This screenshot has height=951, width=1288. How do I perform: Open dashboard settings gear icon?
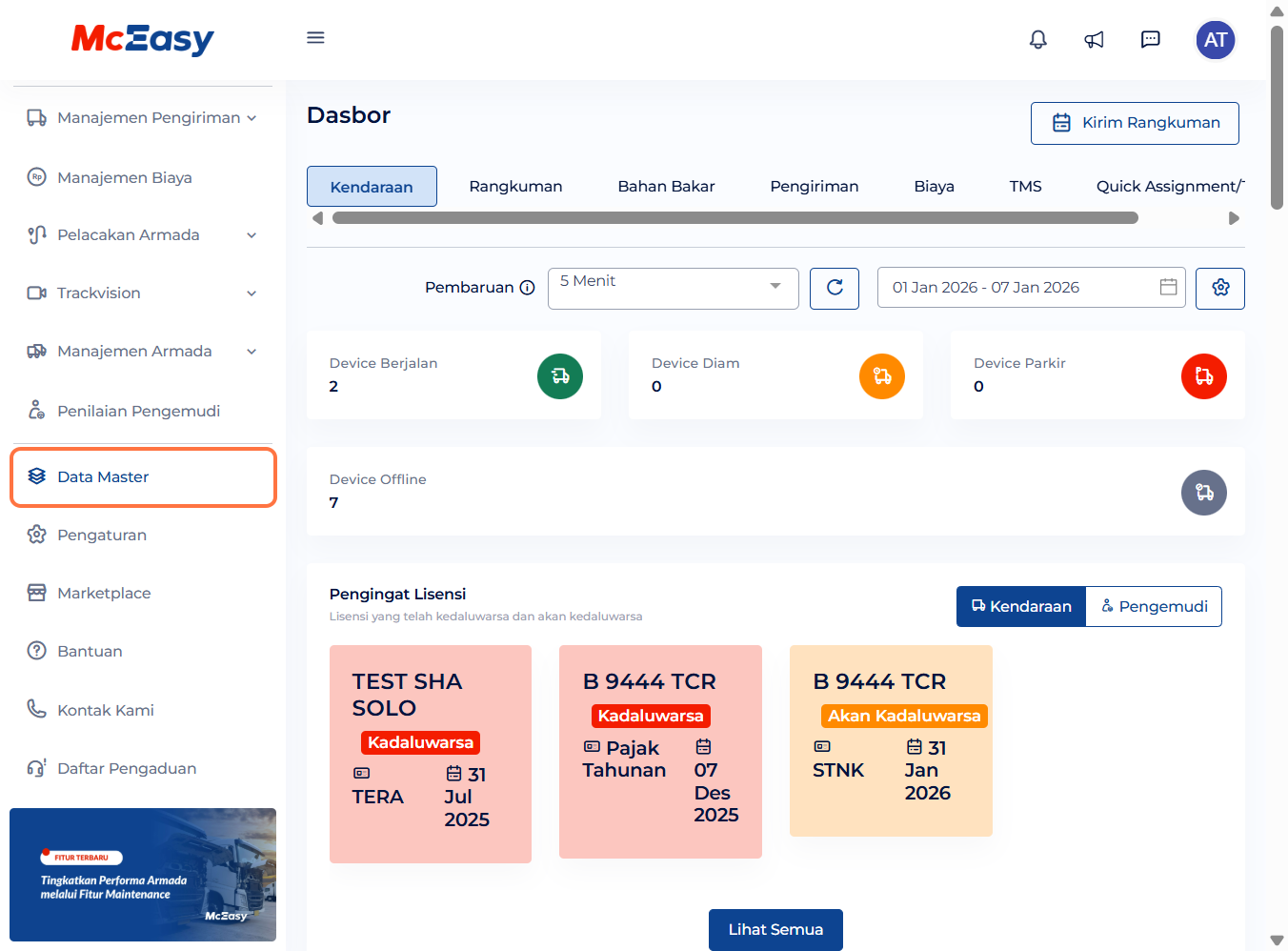[x=1220, y=288]
